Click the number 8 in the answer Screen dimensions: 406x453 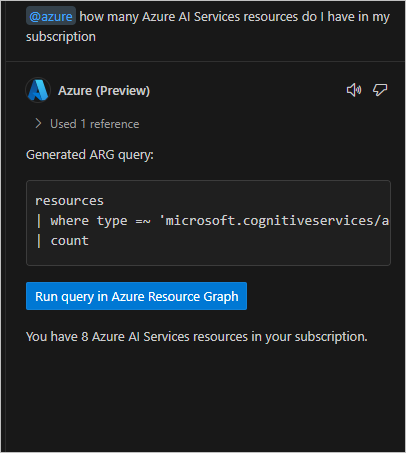[x=85, y=337]
